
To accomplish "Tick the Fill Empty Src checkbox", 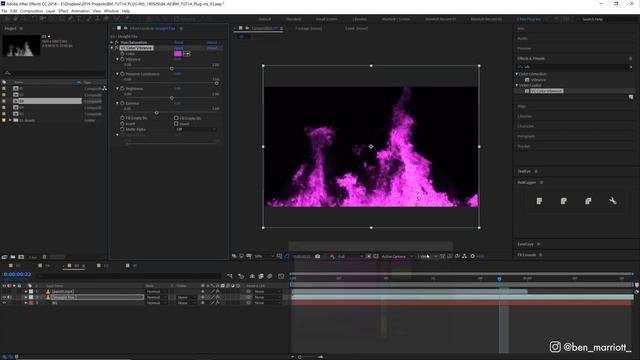I will (x=176, y=118).
